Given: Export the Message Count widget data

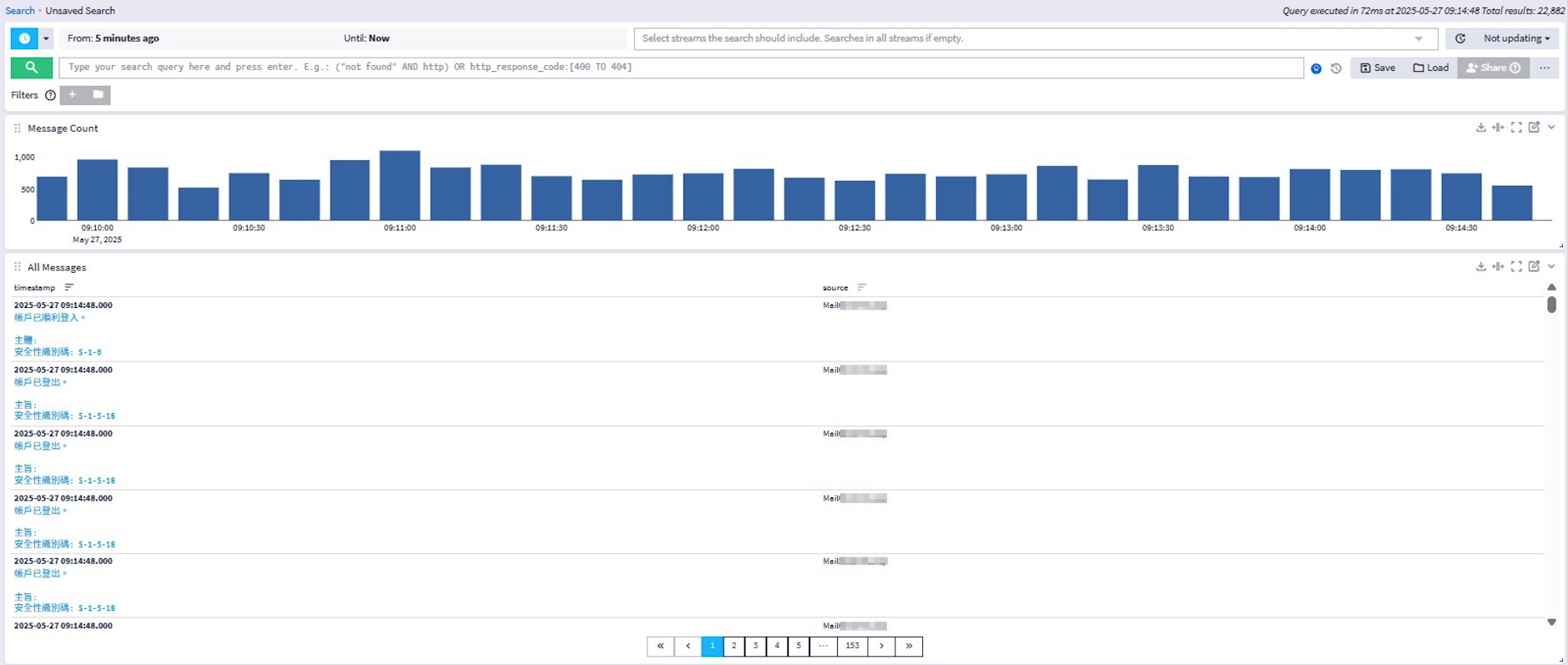Looking at the screenshot, I should click(1480, 128).
